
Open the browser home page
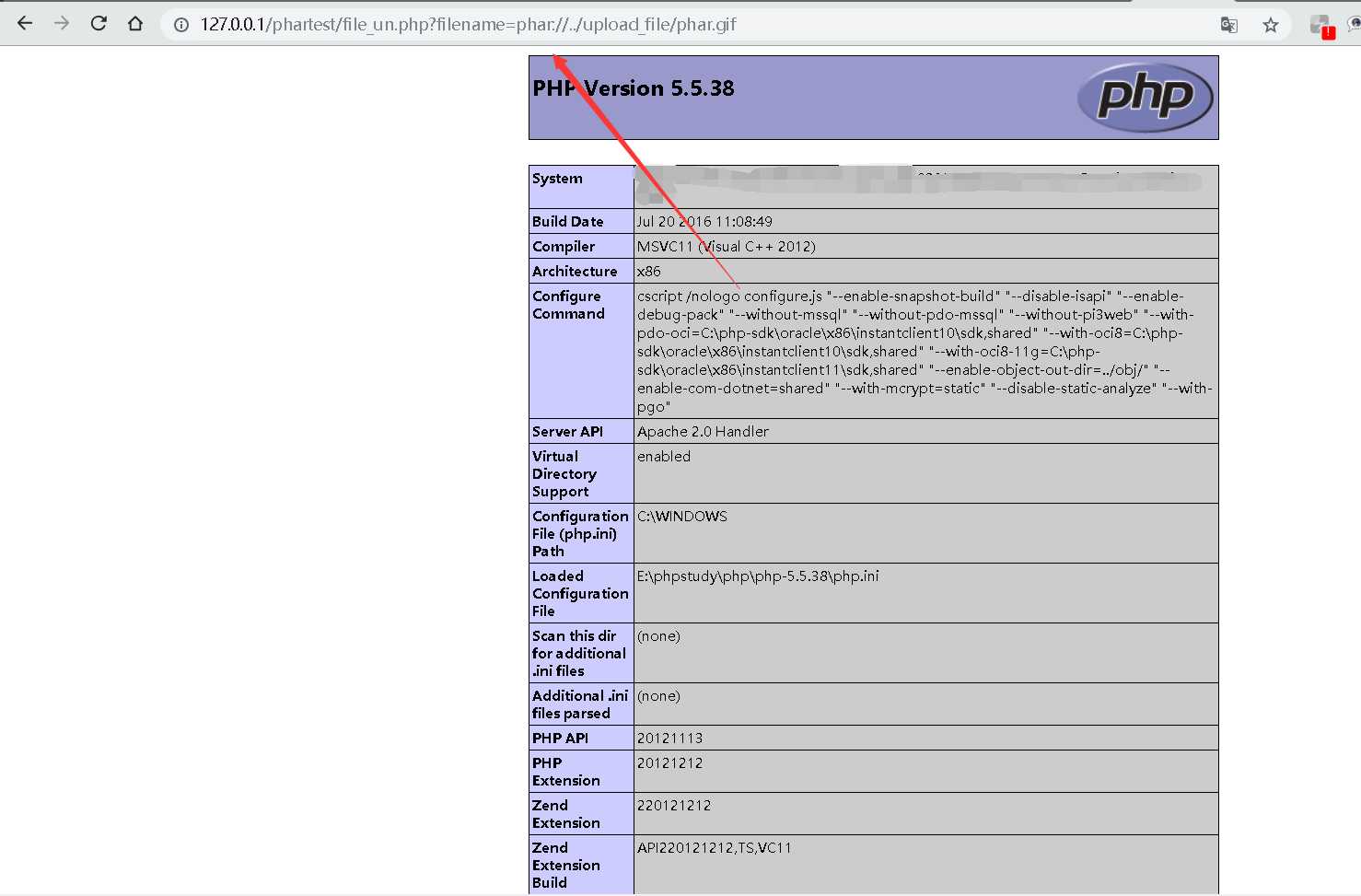pyautogui.click(x=135, y=24)
